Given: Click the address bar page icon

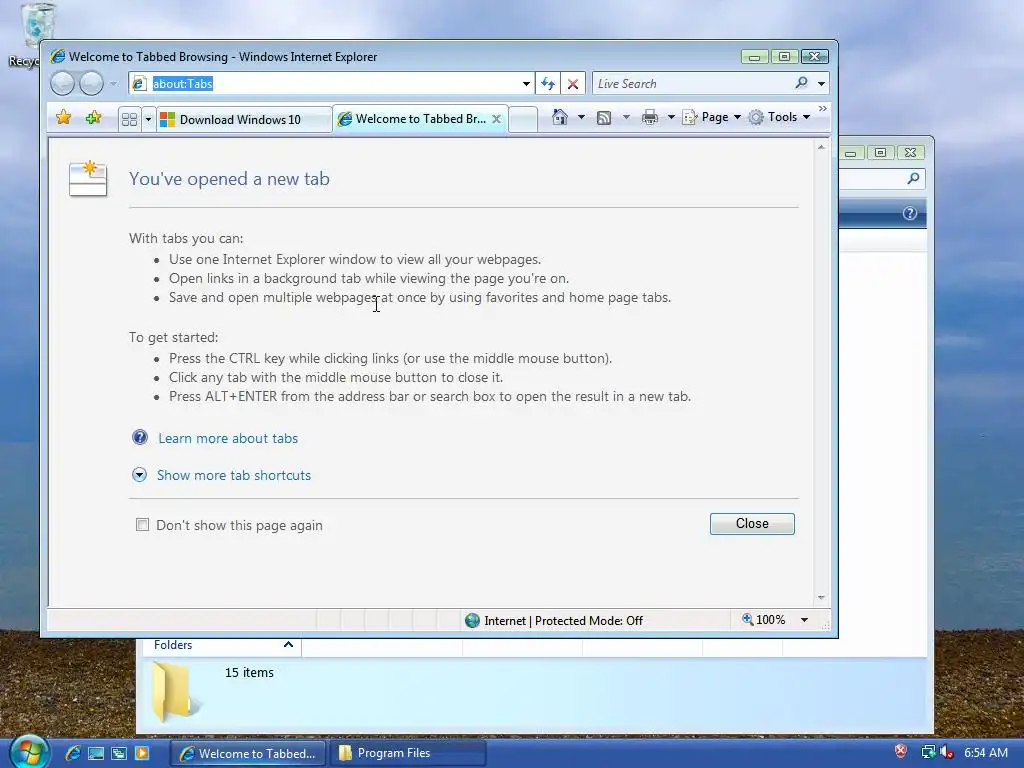Looking at the screenshot, I should click(138, 84).
